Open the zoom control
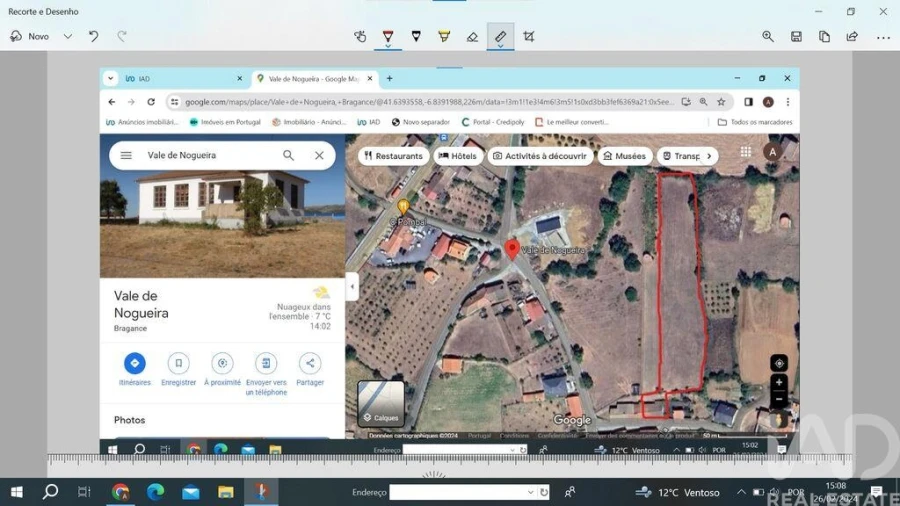This screenshot has height=506, width=900. click(768, 37)
